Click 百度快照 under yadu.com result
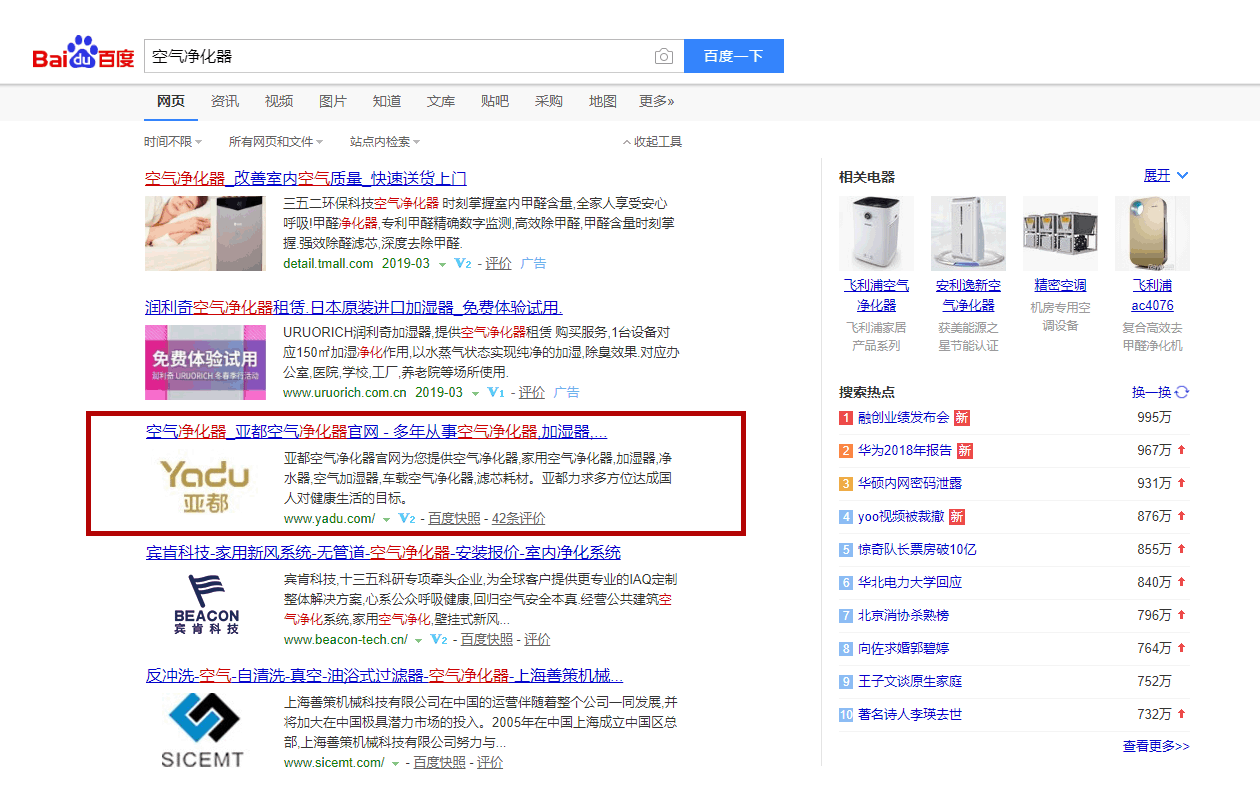Viewport: 1260px width, 809px height. pyautogui.click(x=454, y=519)
